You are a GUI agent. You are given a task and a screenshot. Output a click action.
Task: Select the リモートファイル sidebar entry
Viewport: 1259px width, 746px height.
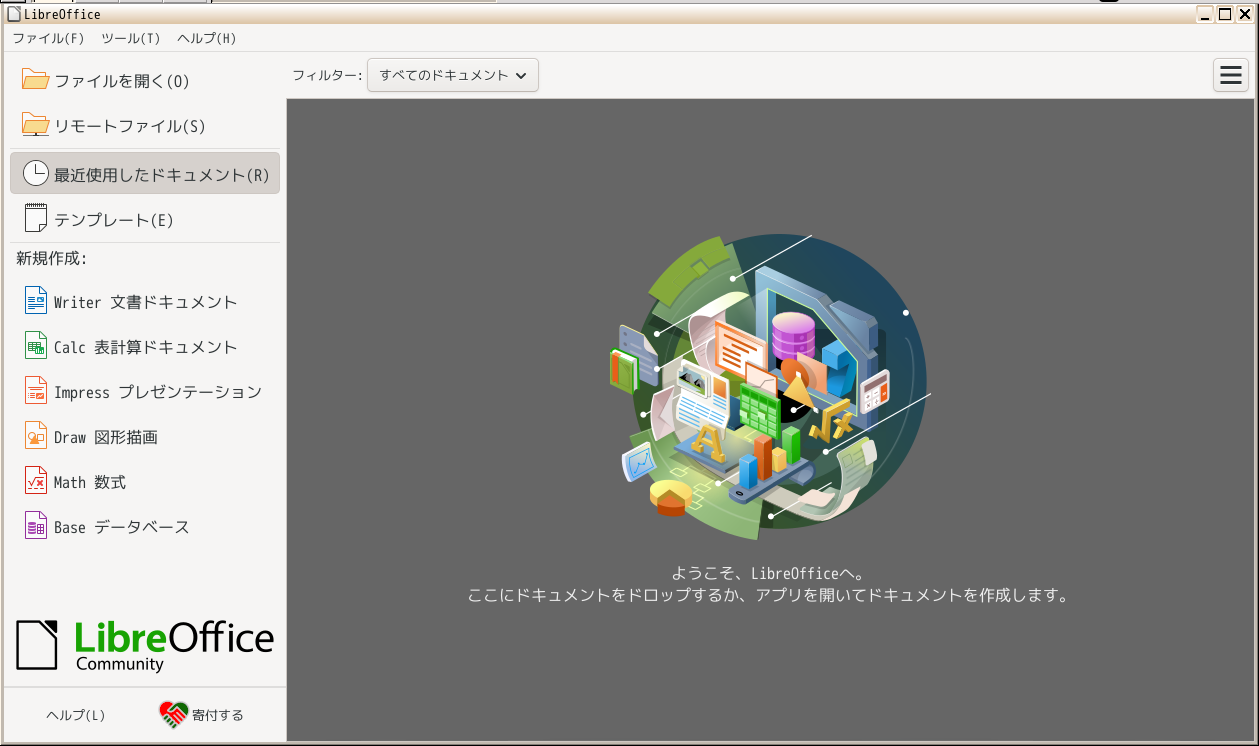point(110,125)
